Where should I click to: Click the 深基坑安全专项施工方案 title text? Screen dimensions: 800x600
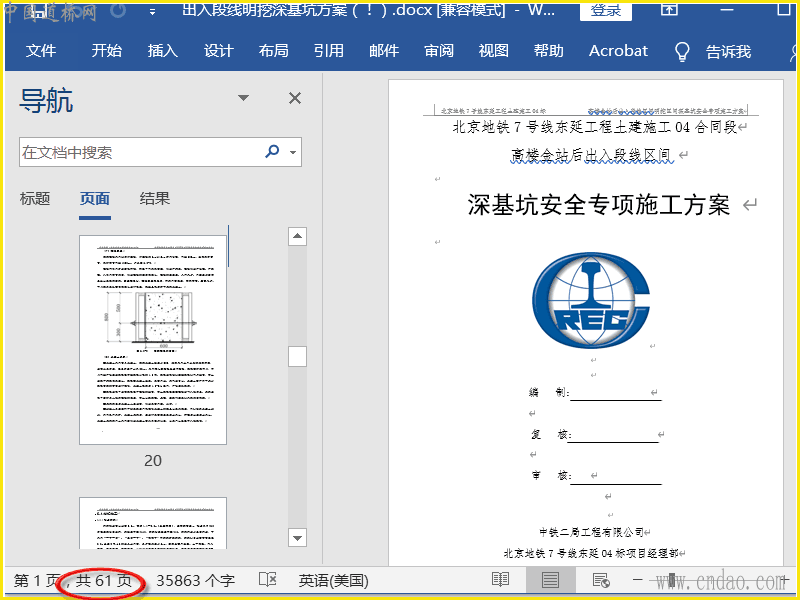(x=598, y=205)
